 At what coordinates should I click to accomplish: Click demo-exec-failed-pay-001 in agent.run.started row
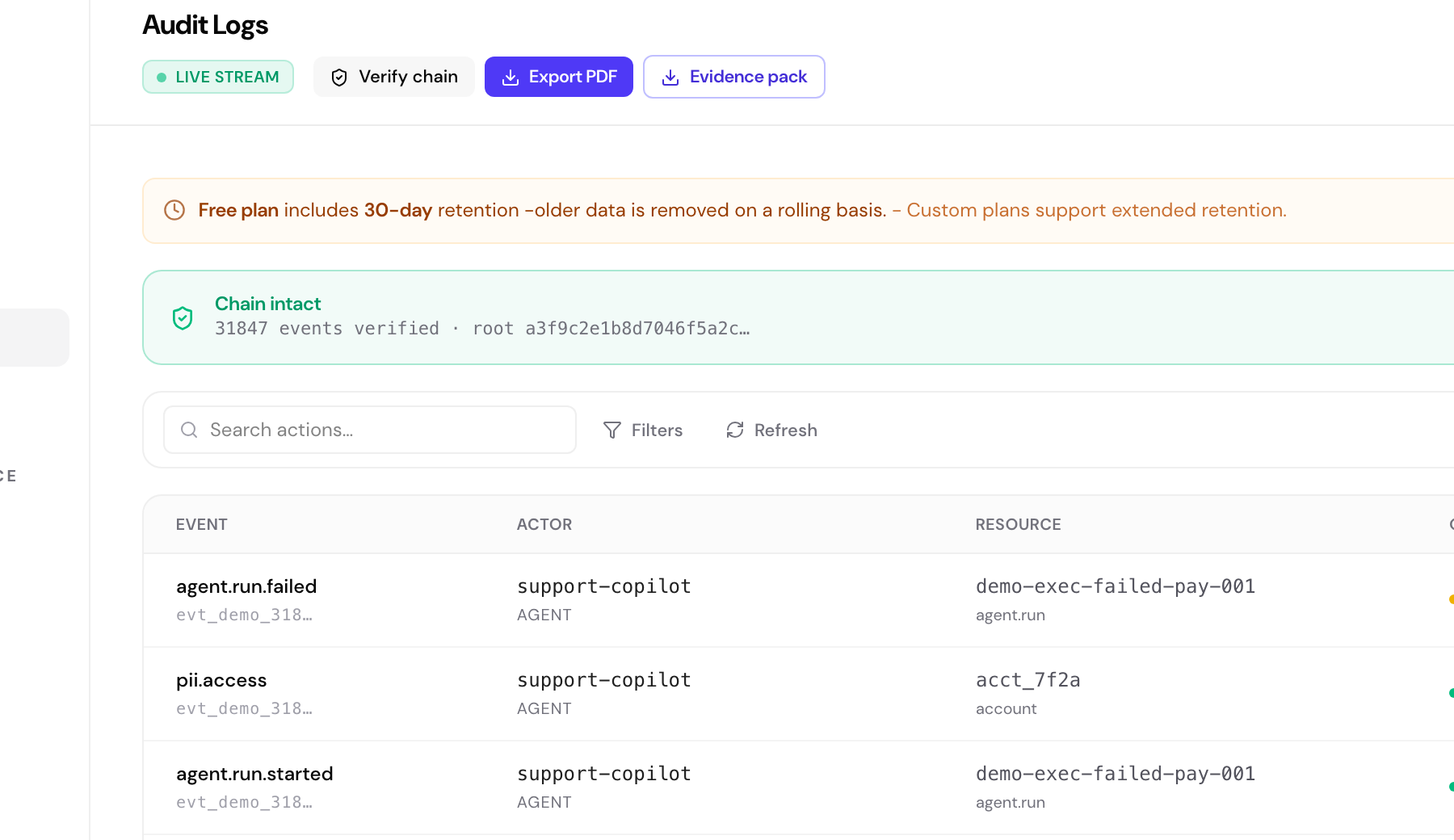coord(1116,774)
